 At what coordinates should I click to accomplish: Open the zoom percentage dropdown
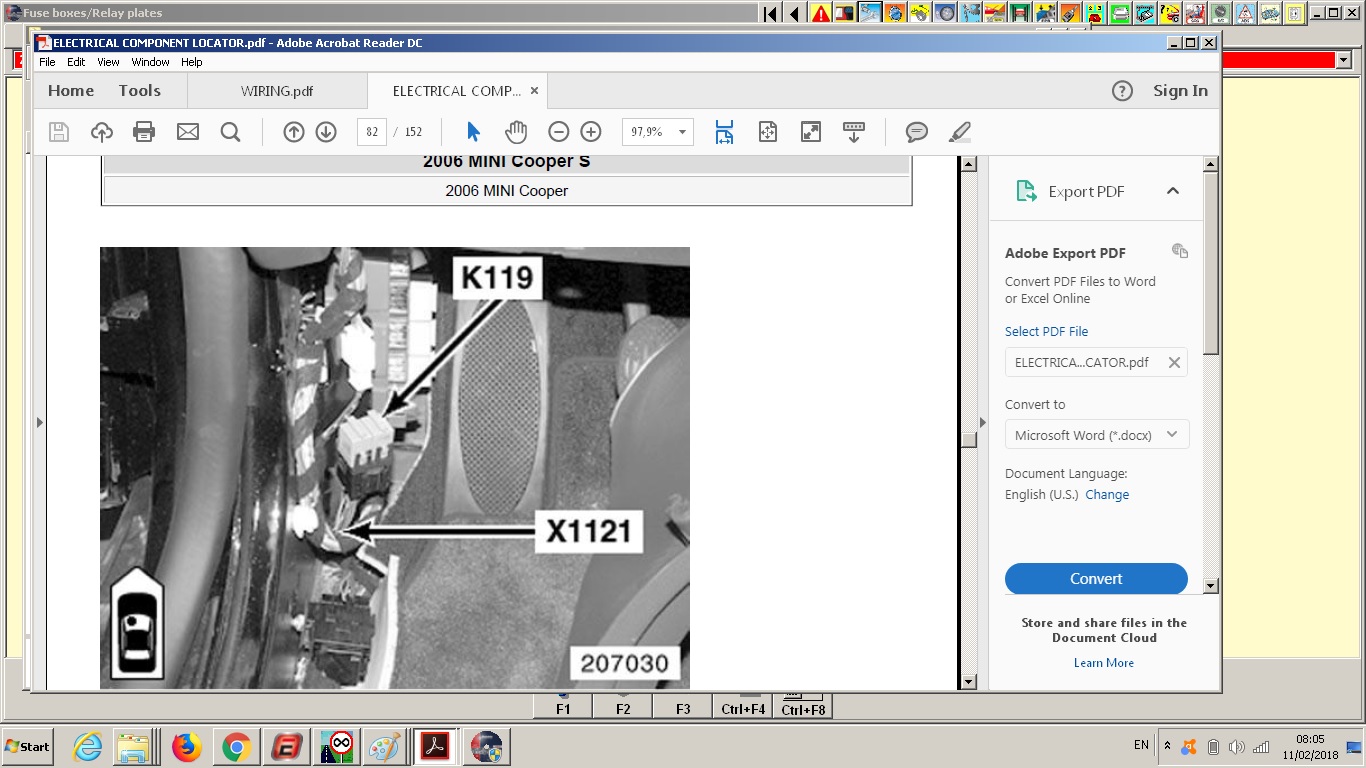[x=682, y=132]
